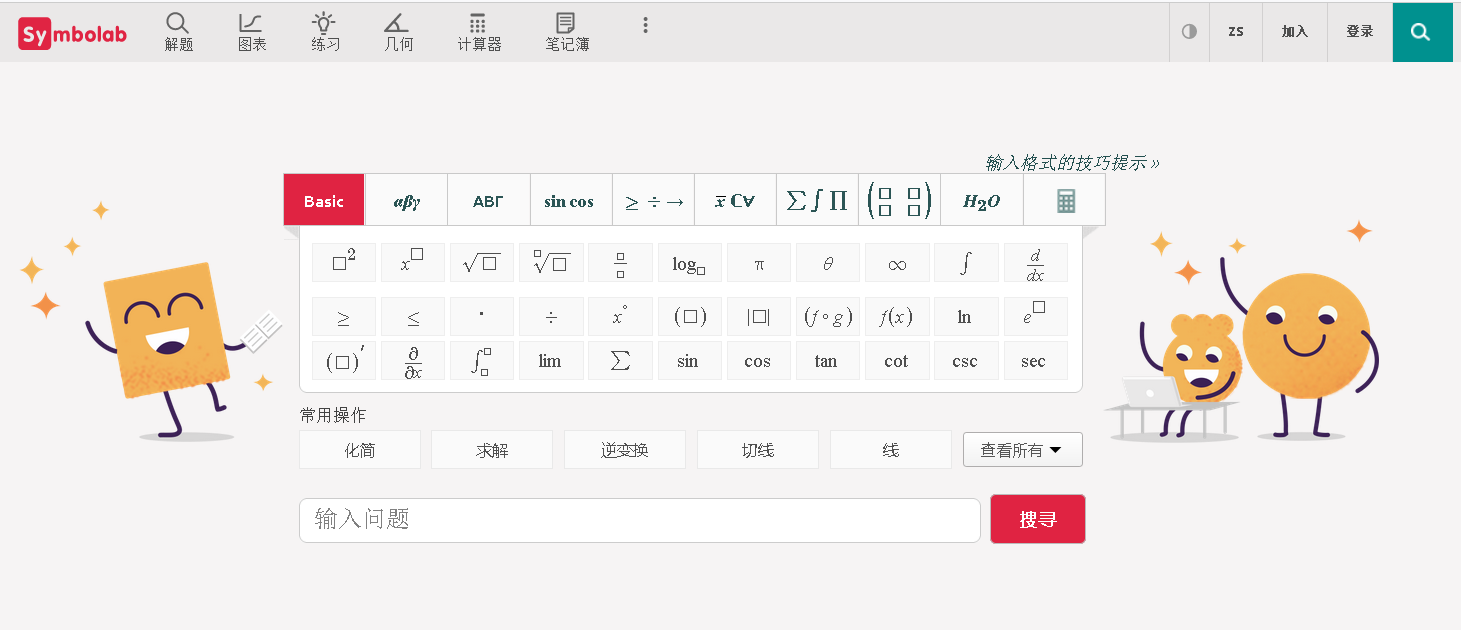Click the teal search magnifier icon
The height and width of the screenshot is (630, 1461).
click(1421, 32)
